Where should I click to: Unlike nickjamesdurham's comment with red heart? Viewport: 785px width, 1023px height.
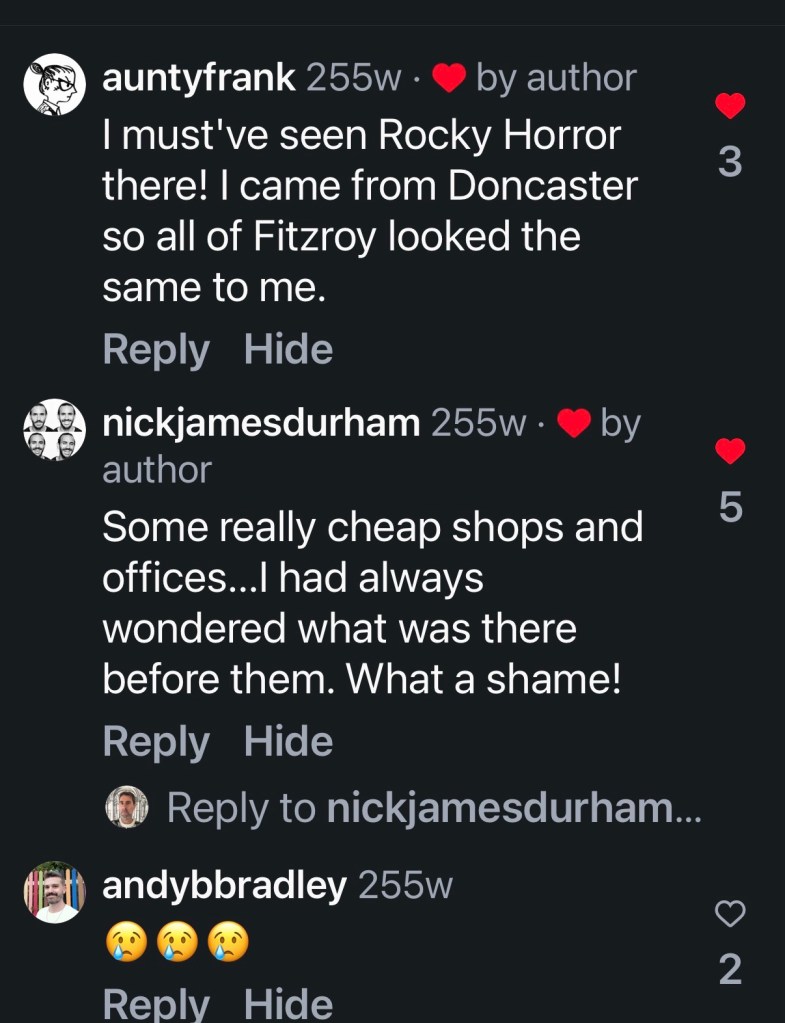click(731, 451)
